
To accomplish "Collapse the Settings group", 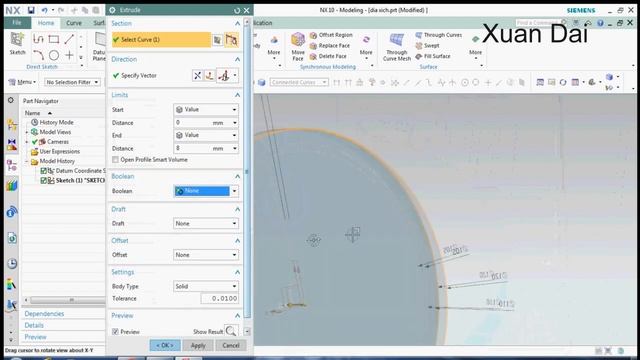I will [x=237, y=272].
